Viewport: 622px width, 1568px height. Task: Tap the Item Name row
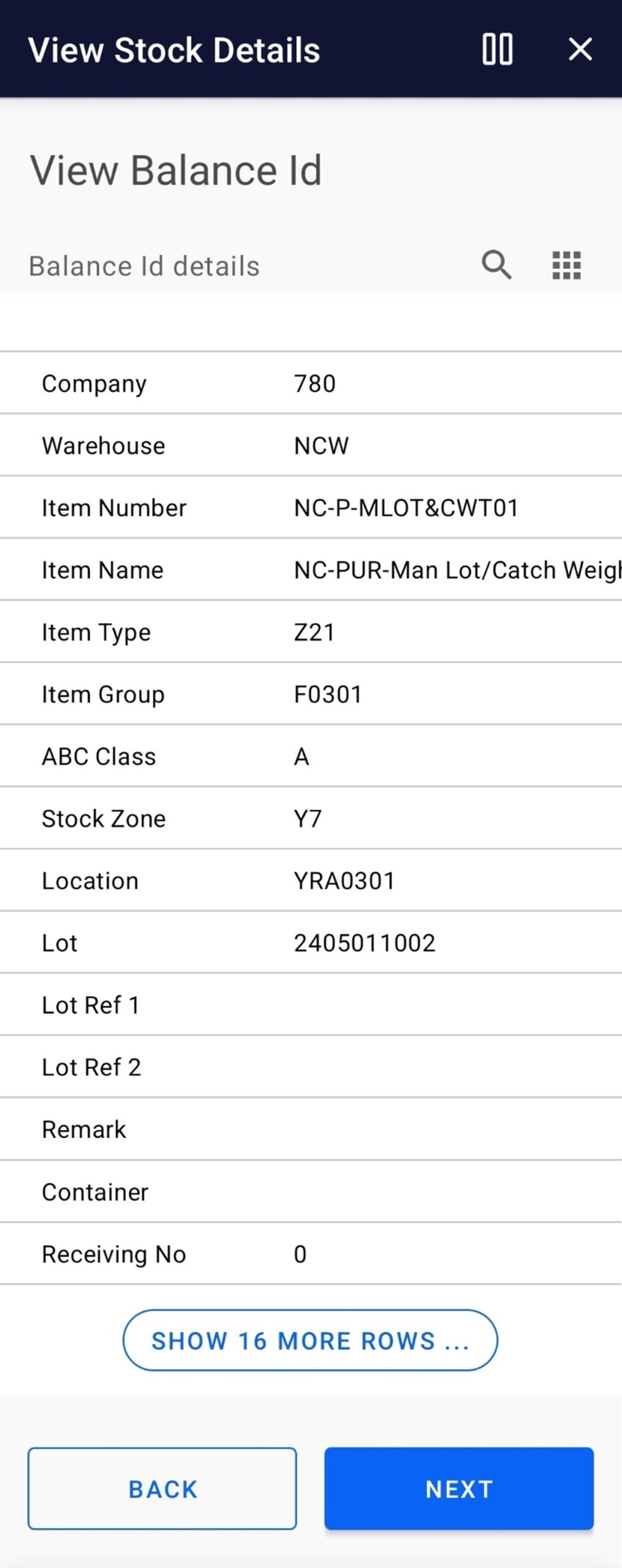click(x=311, y=570)
